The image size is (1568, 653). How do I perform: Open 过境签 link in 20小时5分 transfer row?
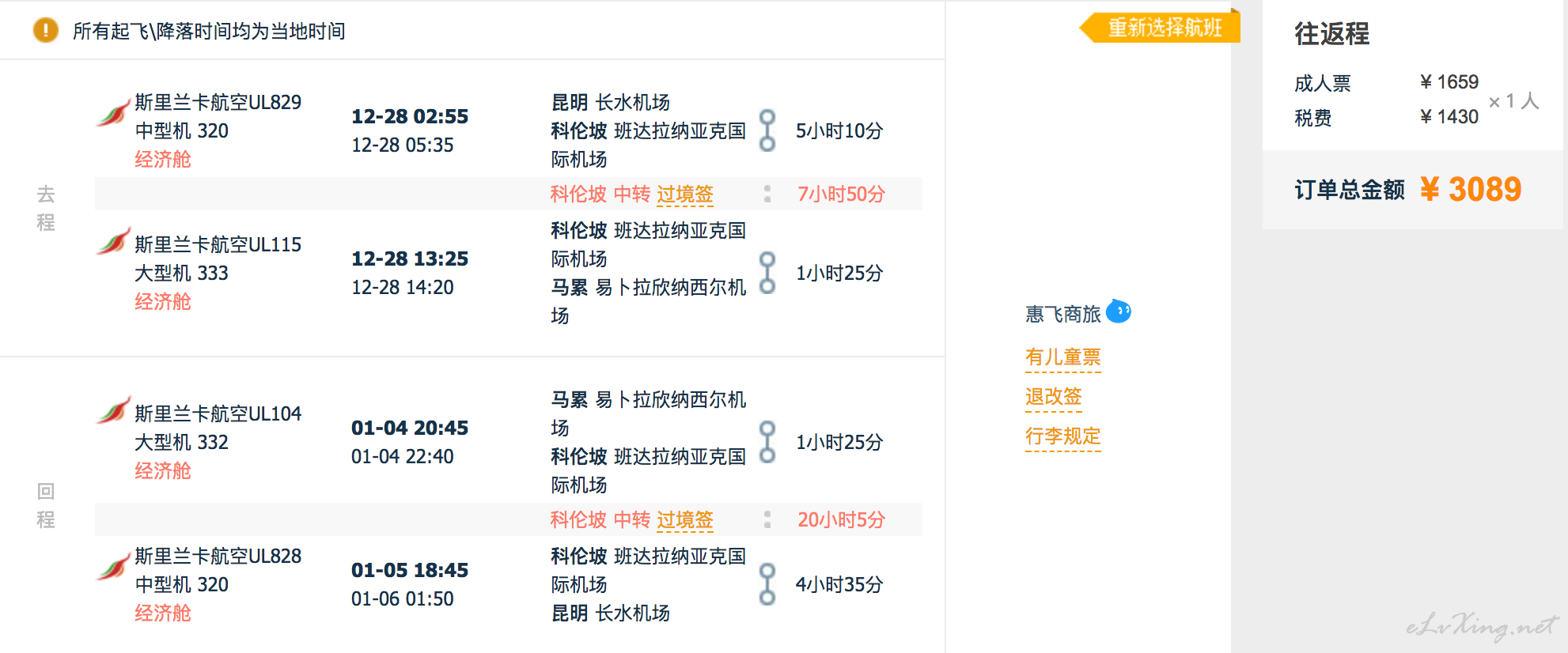click(x=685, y=520)
